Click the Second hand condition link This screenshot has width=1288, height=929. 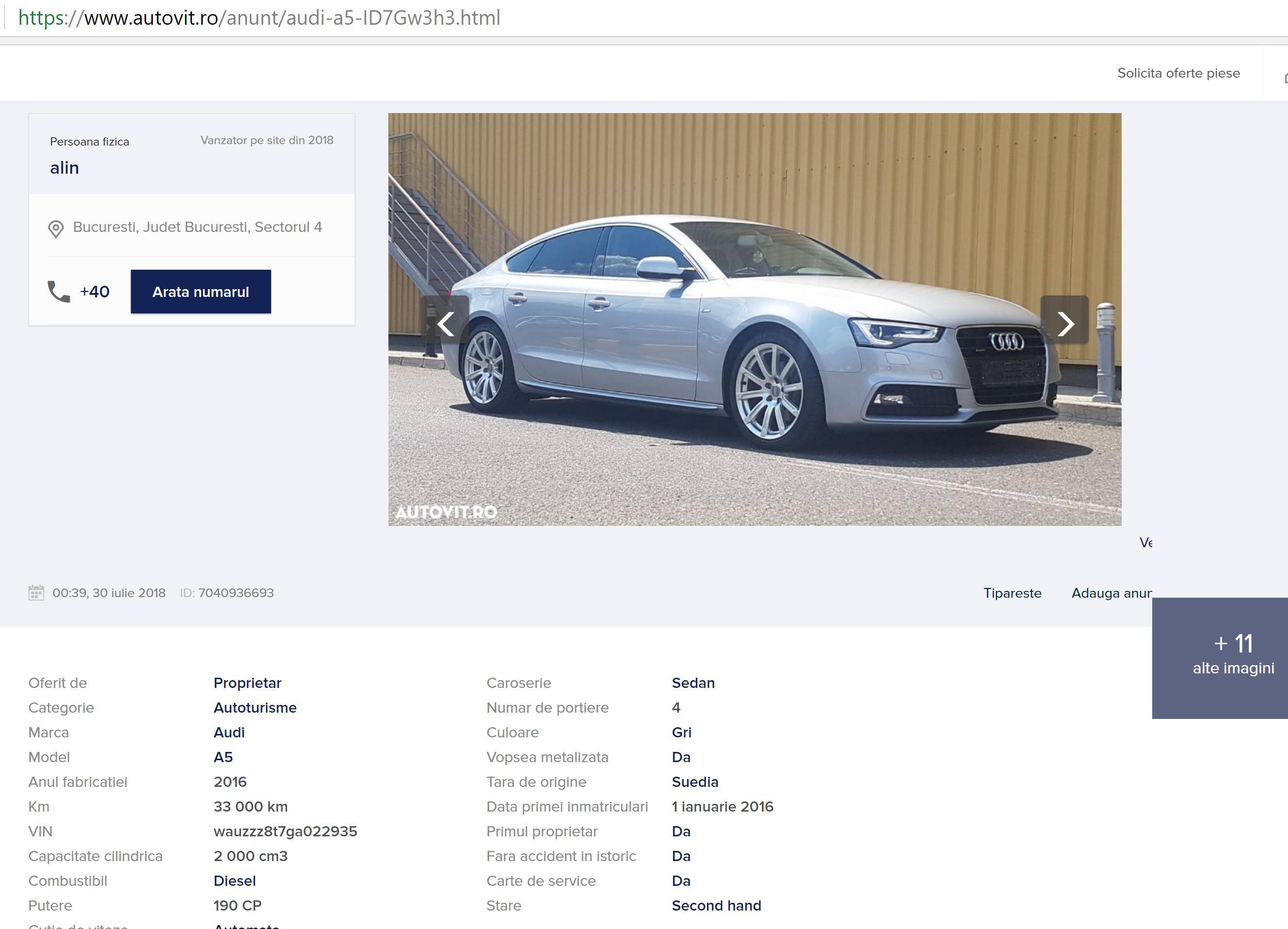[x=717, y=905]
